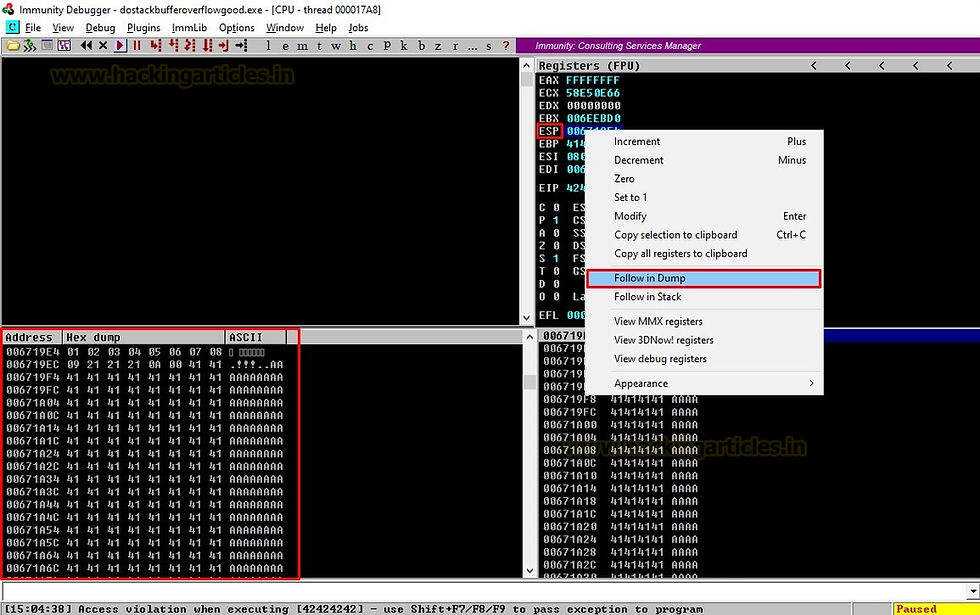Open the Options menu
Viewport: 980px width, 615px height.
(237, 28)
